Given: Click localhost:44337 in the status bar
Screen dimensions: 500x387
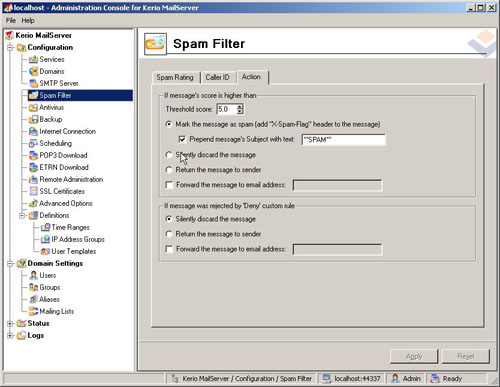Looking at the screenshot, I should (x=357, y=379).
